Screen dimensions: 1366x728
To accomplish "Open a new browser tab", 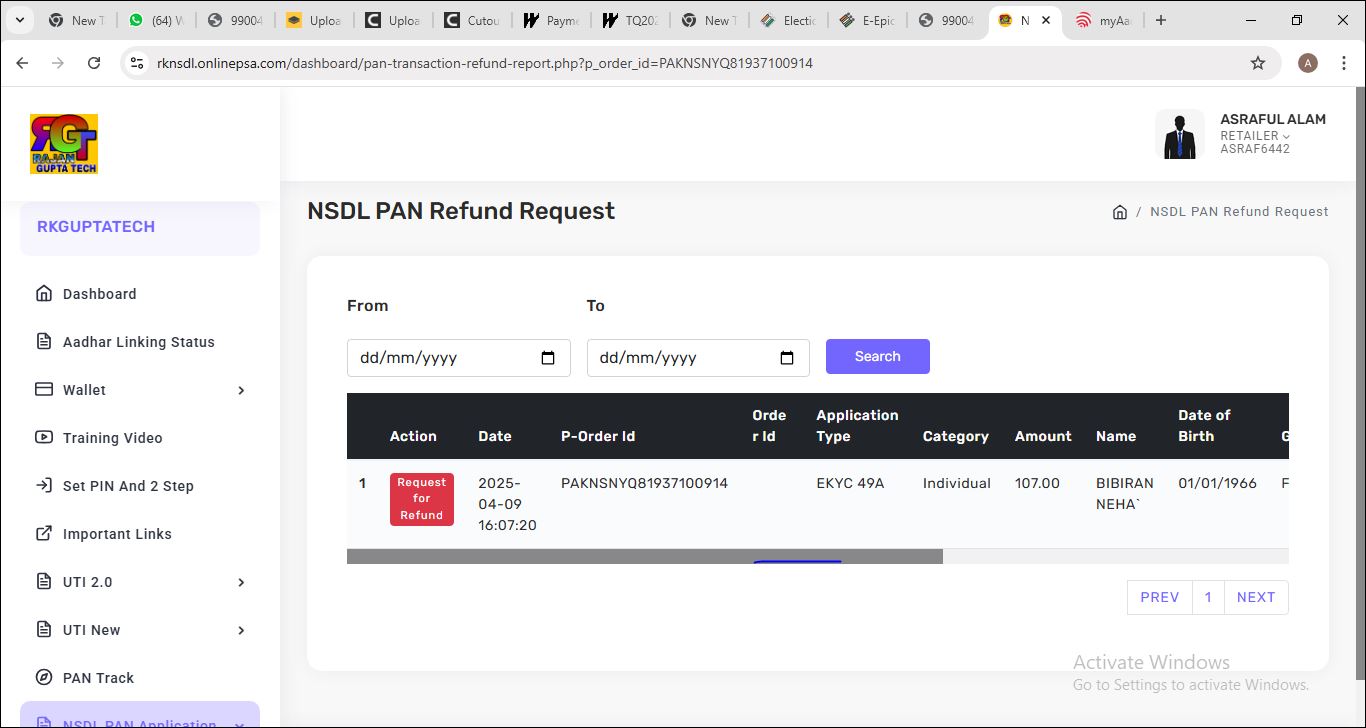I will pos(1160,20).
